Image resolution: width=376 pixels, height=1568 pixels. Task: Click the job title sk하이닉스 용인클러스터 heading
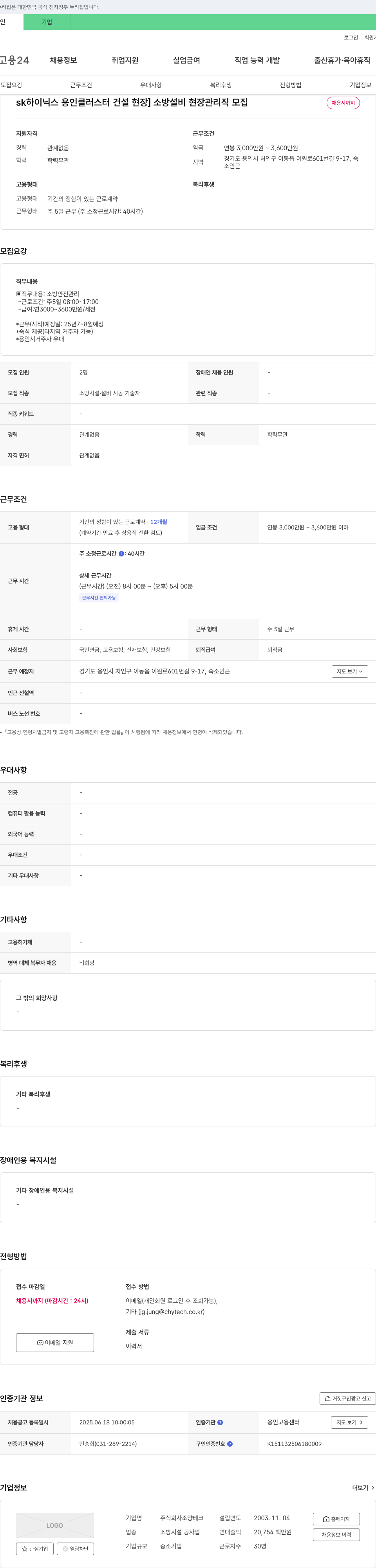(132, 102)
